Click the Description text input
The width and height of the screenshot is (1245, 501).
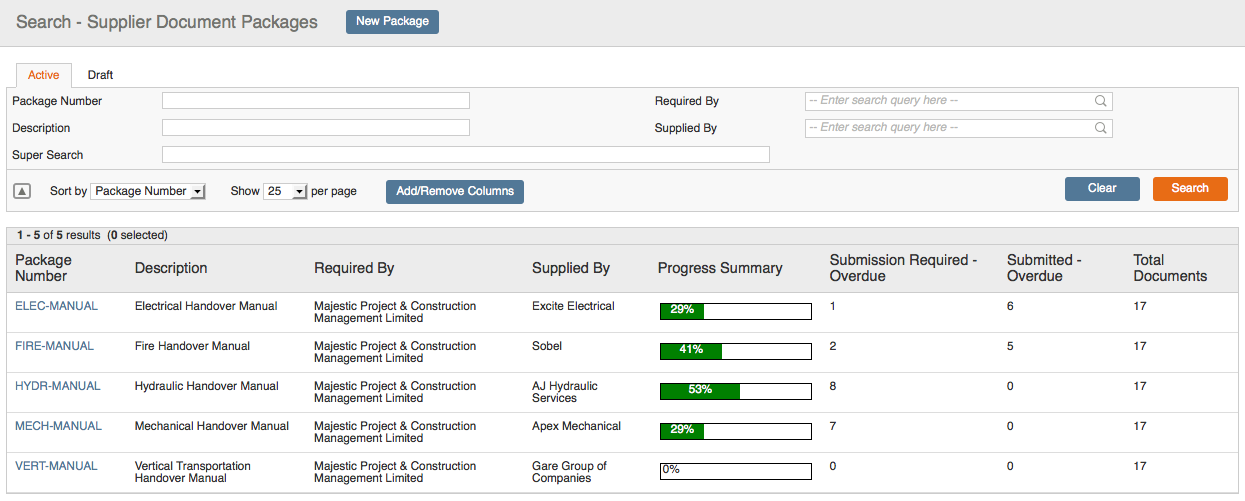pos(316,127)
